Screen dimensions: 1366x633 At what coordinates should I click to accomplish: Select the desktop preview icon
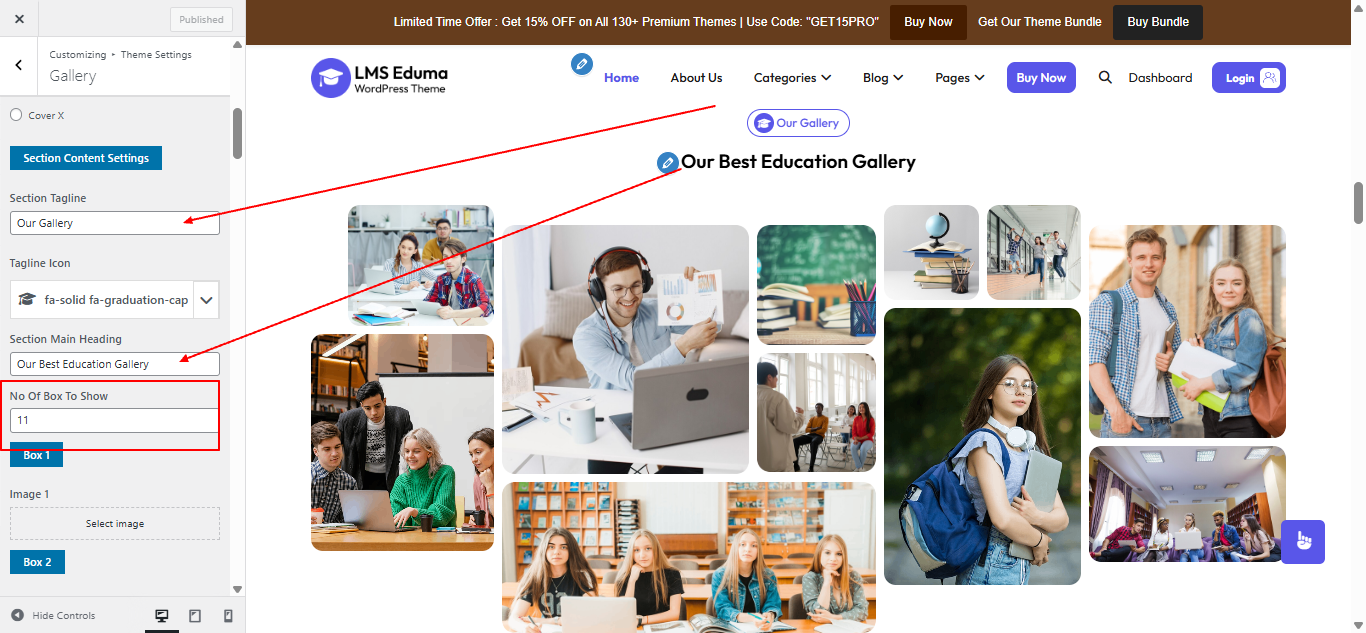click(161, 615)
